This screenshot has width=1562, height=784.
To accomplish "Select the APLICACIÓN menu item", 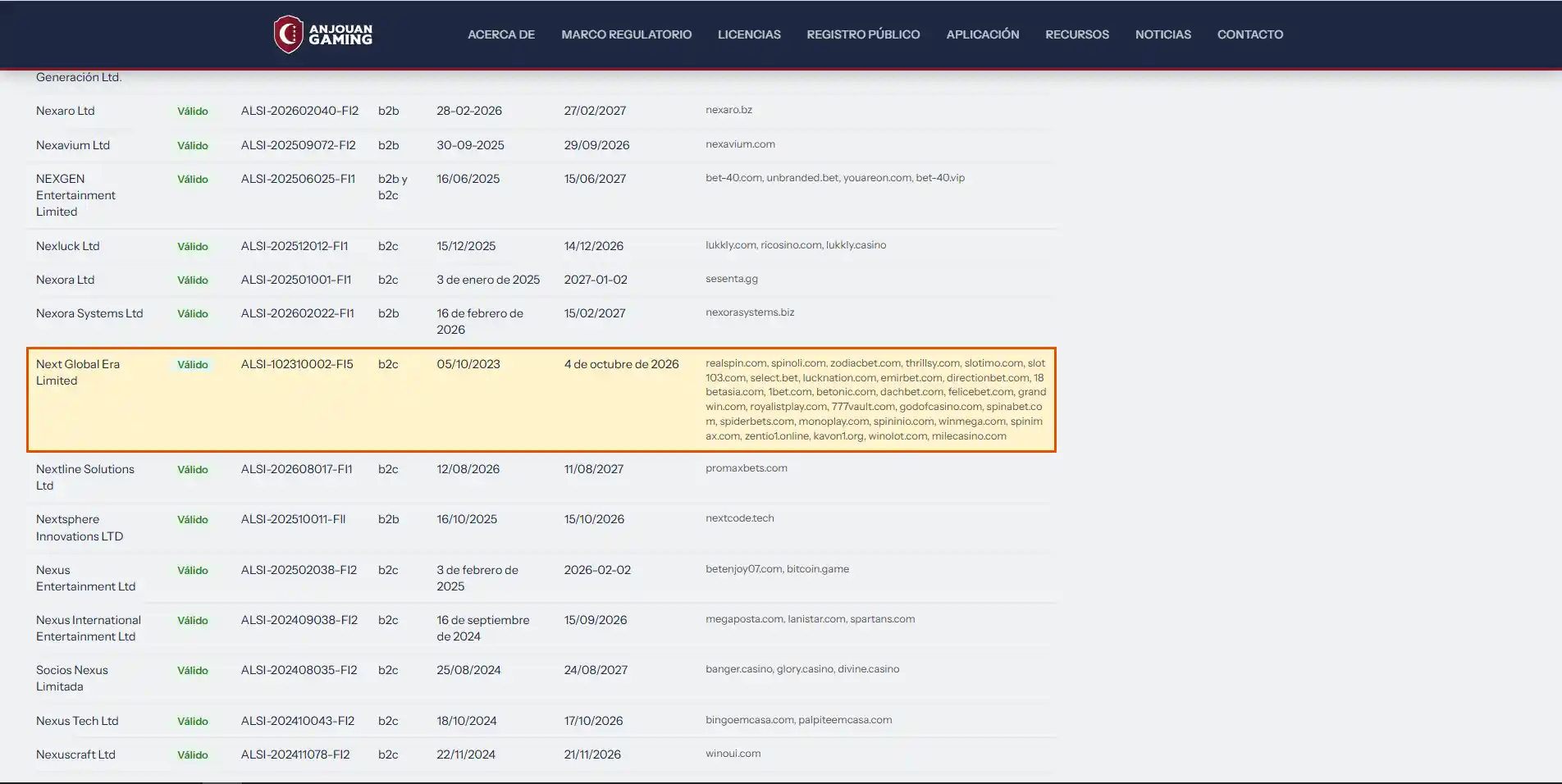I will click(983, 34).
